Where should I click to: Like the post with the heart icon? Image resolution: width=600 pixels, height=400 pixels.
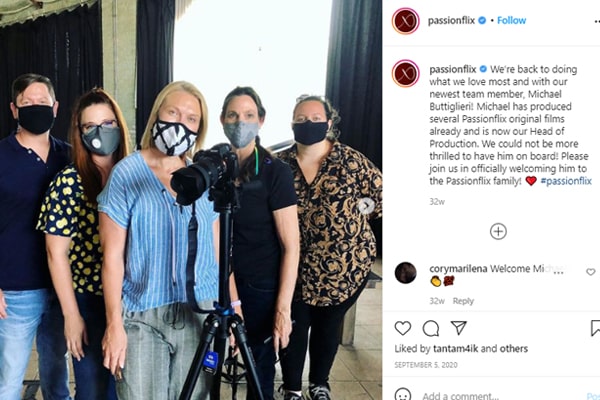click(x=403, y=328)
